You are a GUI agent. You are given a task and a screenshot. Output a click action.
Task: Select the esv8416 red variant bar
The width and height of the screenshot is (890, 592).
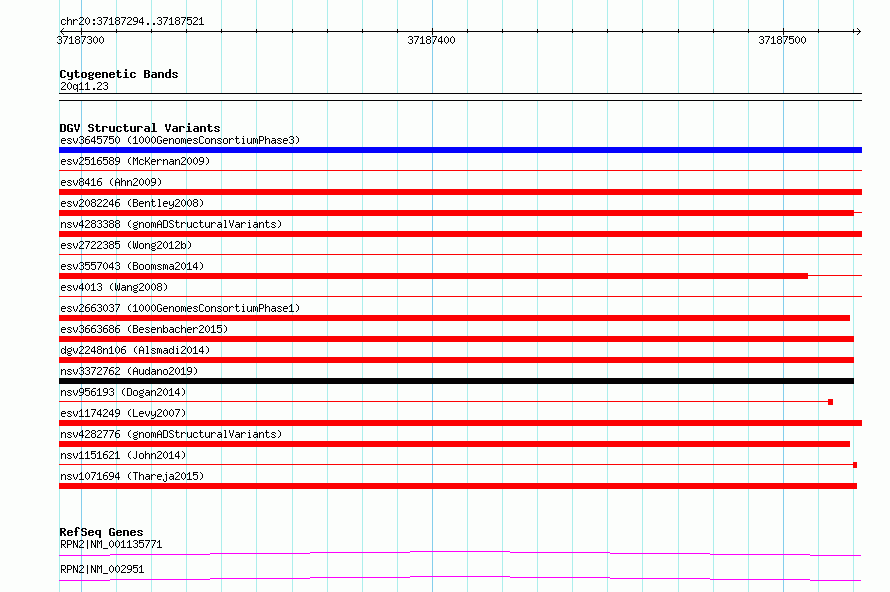pos(460,192)
